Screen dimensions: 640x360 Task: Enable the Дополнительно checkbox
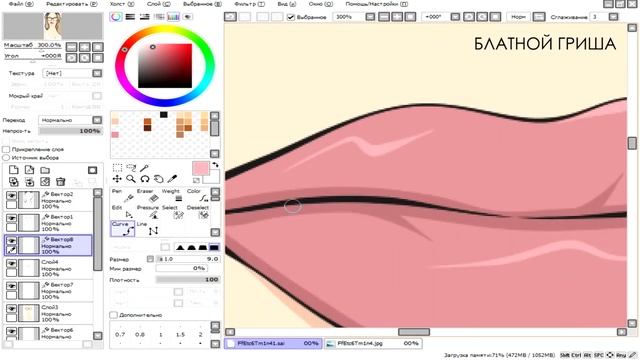(x=113, y=315)
